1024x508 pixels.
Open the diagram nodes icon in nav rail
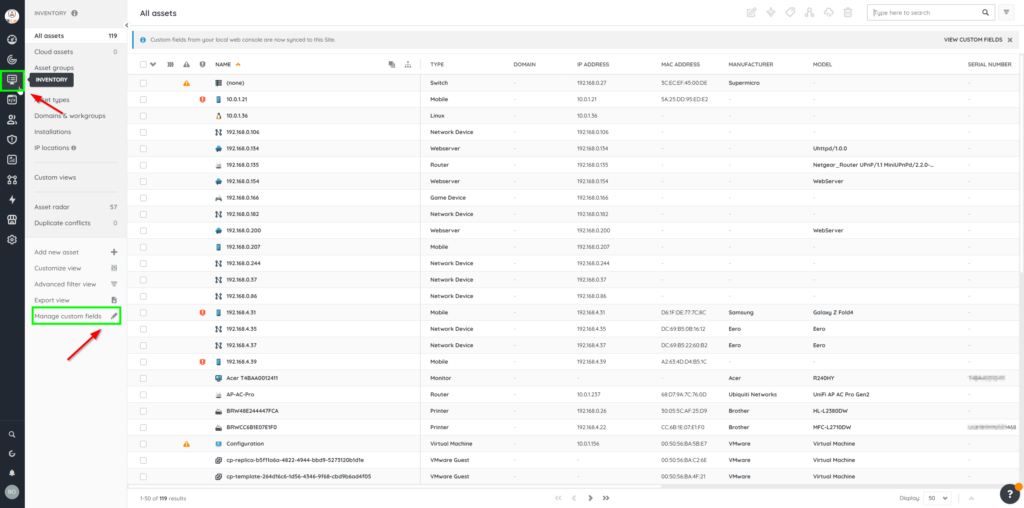coord(12,180)
